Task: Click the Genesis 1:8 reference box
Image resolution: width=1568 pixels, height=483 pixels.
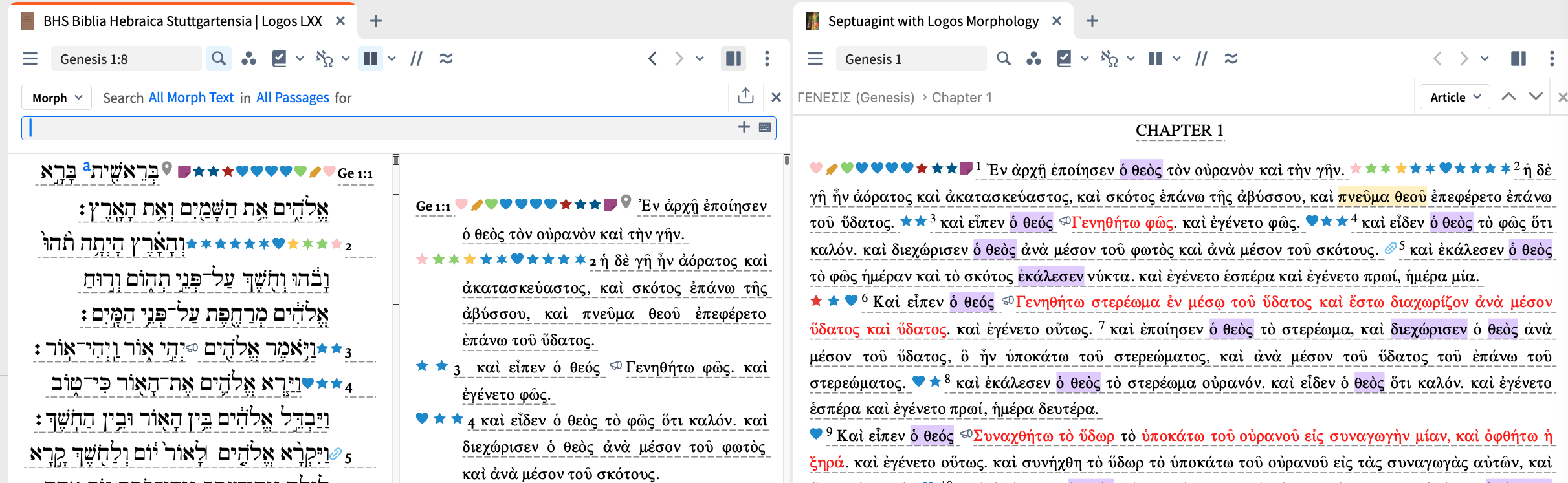Action: point(126,59)
